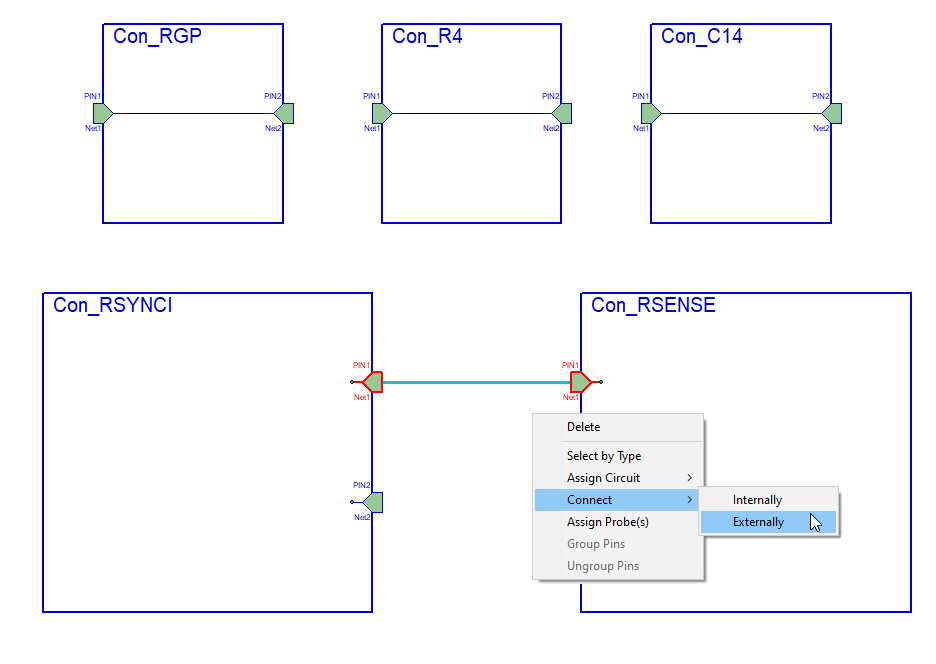Image resolution: width=936 pixels, height=664 pixels.
Task: Select Externally from Connect submenu
Action: click(x=758, y=522)
